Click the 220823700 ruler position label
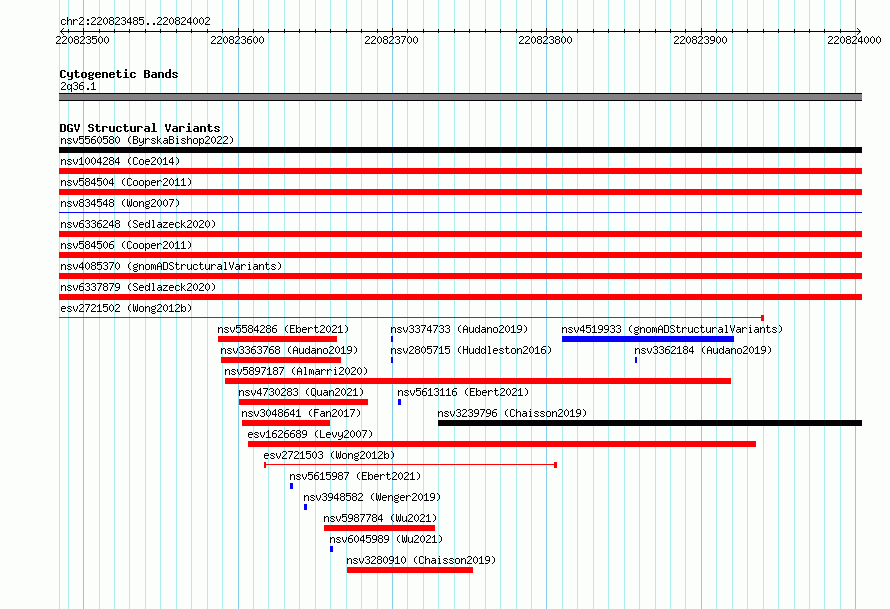Viewport: 890px width, 609px height. coord(391,40)
